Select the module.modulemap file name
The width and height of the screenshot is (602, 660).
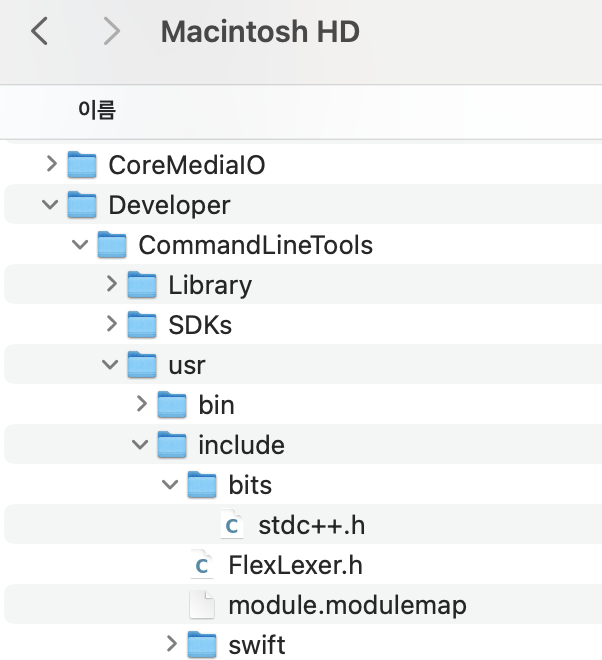coord(347,606)
